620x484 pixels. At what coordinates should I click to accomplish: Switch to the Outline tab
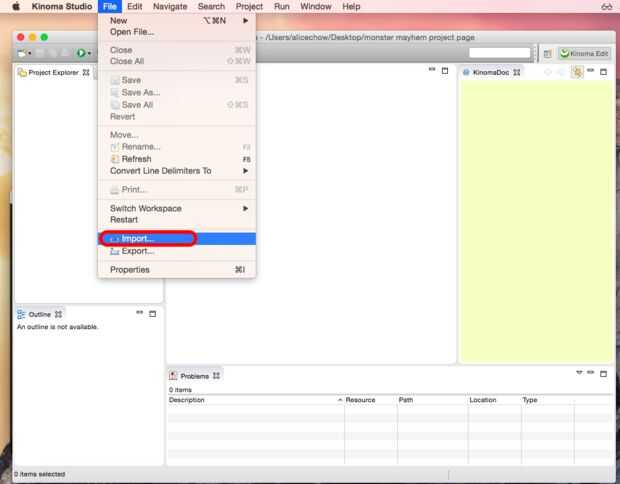[x=40, y=314]
